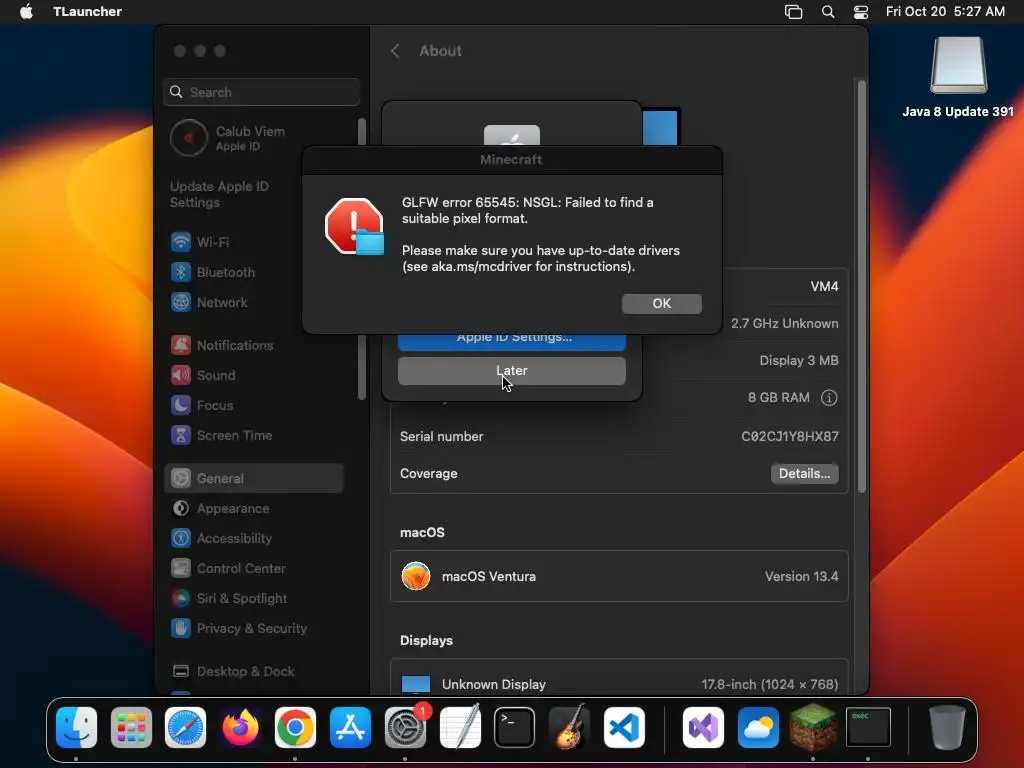
Task: Select Bluetooth in the sidebar
Action: 255,272
